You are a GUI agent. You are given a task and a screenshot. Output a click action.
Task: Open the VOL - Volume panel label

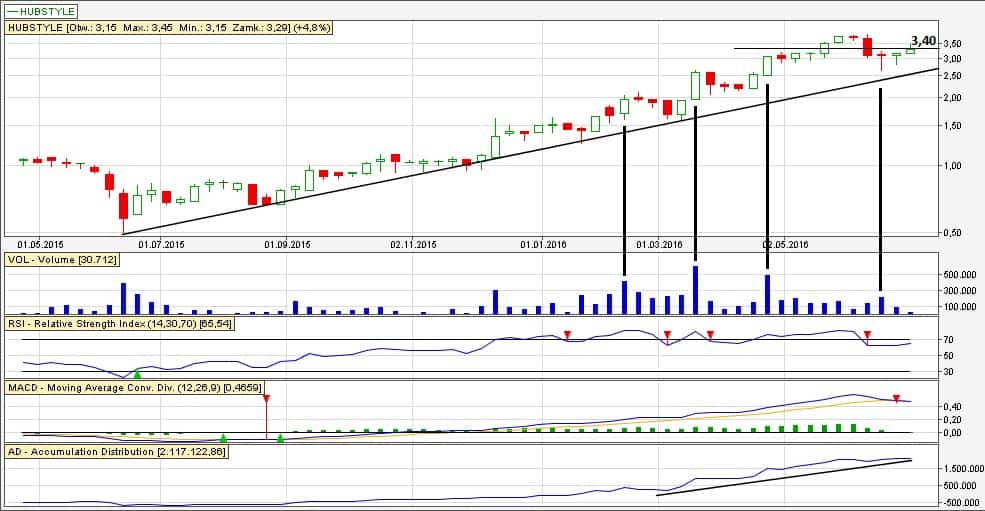coord(62,259)
